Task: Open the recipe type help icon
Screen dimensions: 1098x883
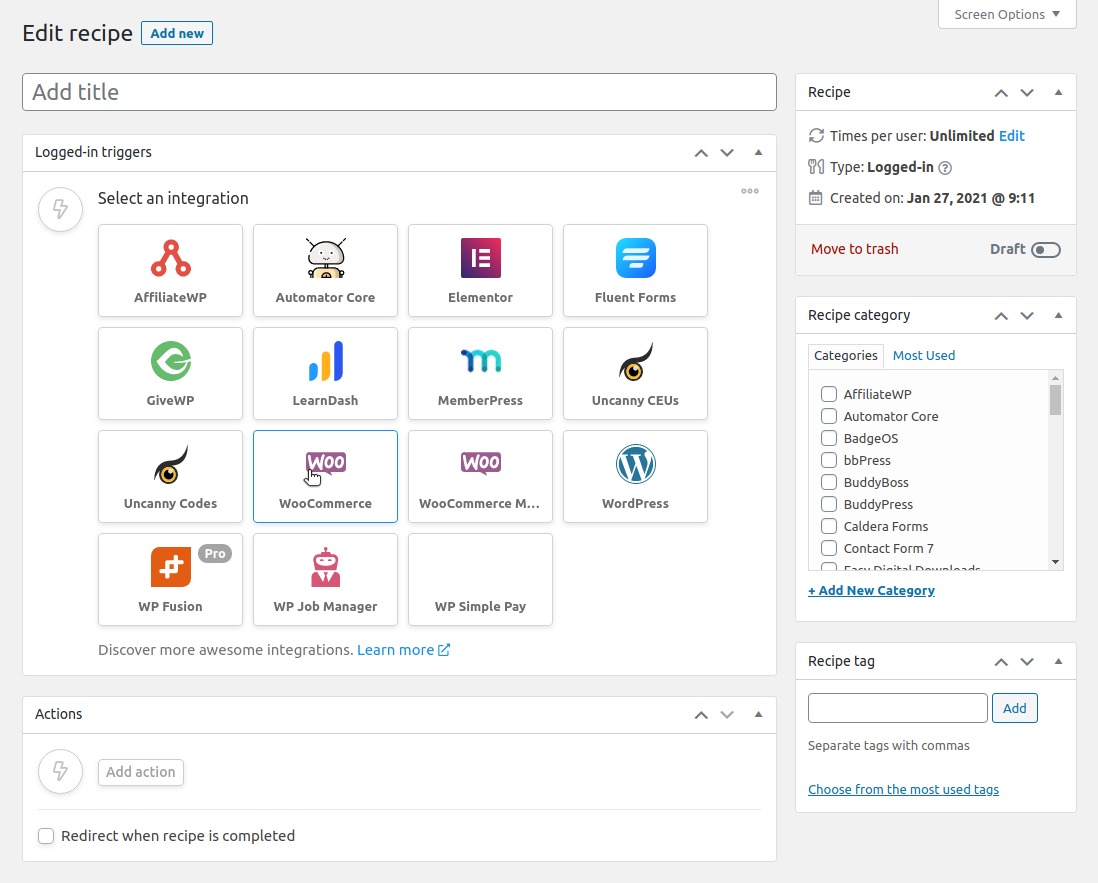Action: pos(945,167)
